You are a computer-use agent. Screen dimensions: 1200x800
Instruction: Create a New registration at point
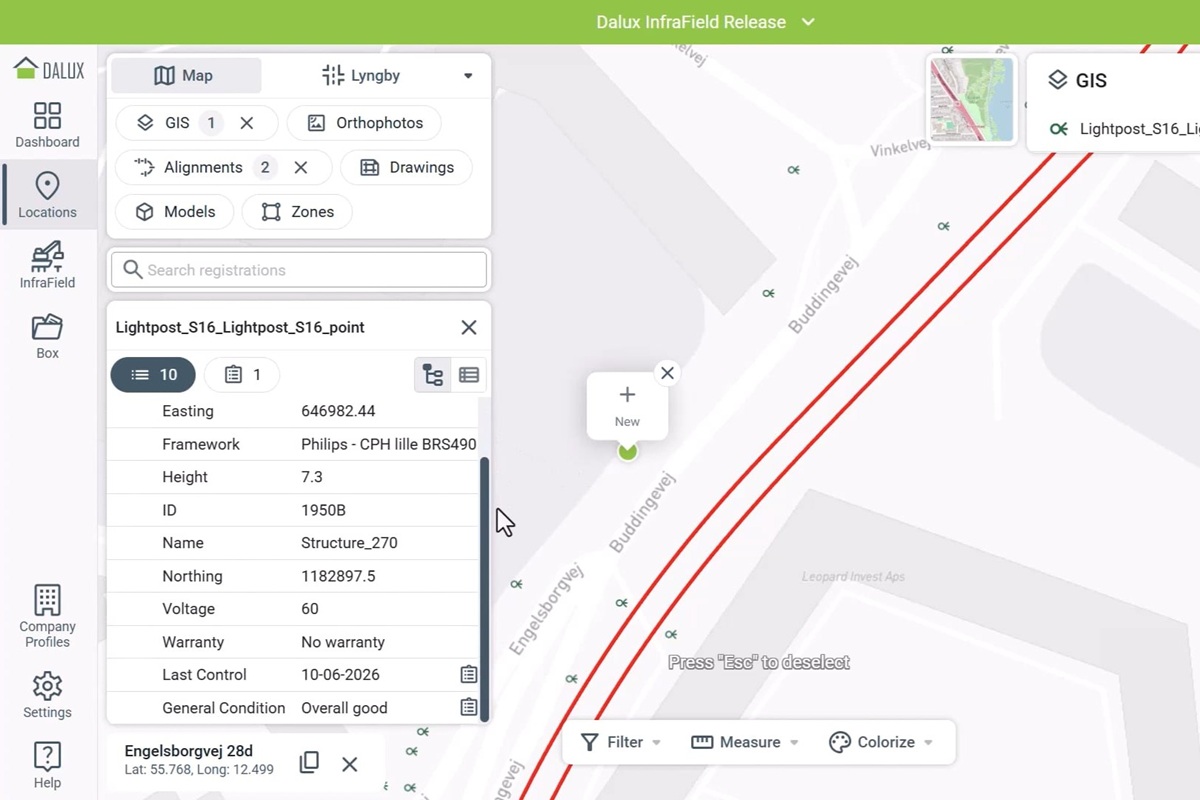pos(627,406)
